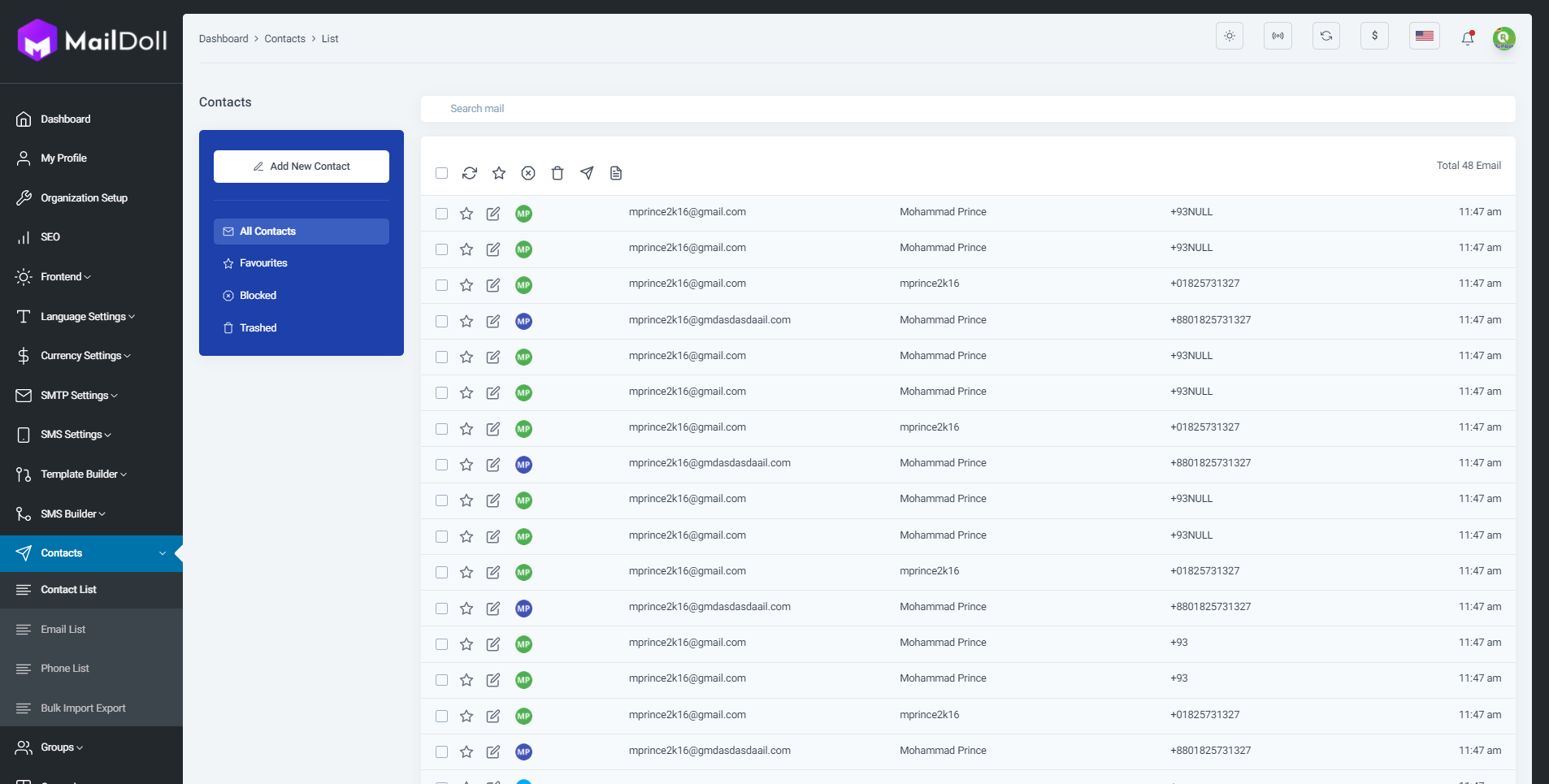Open the notifications bell
This screenshot has height=784, width=1549.
pyautogui.click(x=1468, y=37)
